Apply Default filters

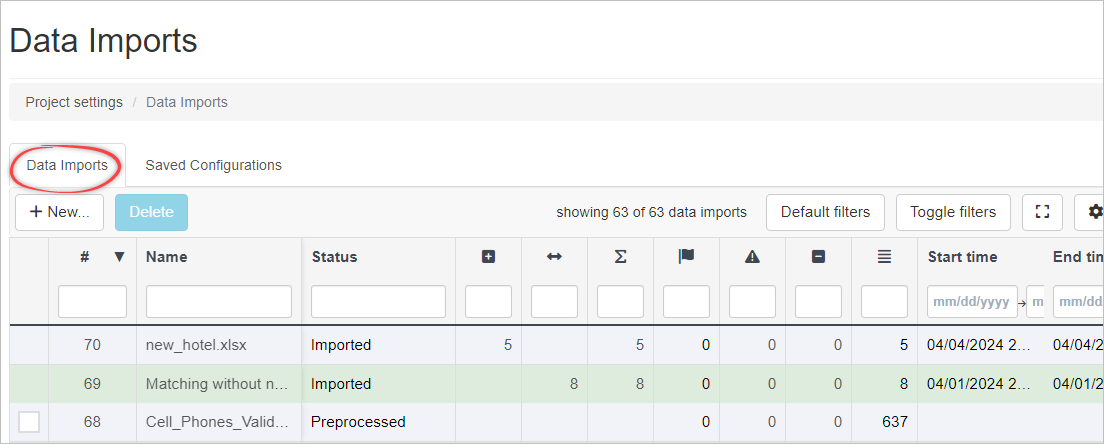825,212
